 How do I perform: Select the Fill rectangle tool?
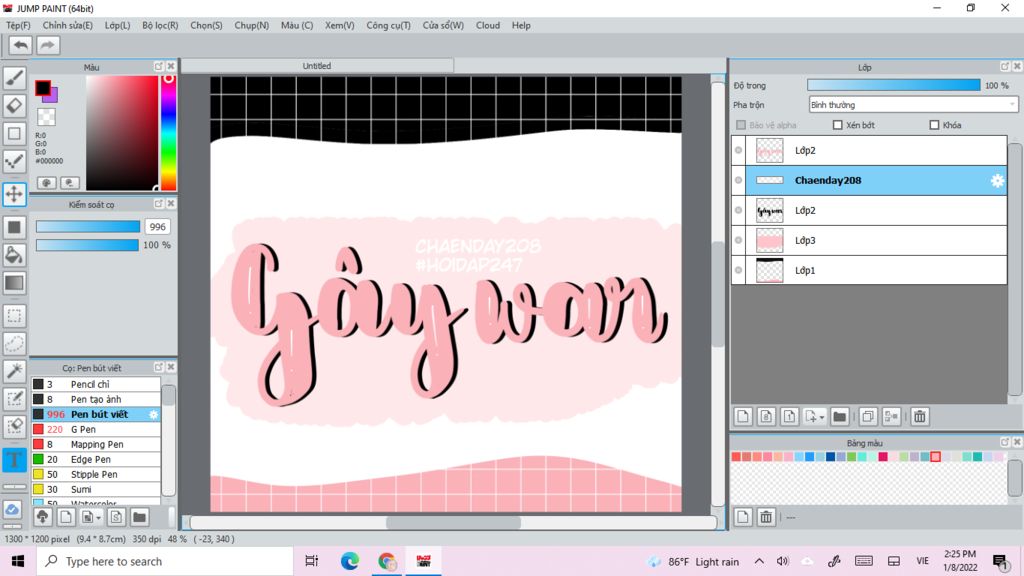pos(14,227)
